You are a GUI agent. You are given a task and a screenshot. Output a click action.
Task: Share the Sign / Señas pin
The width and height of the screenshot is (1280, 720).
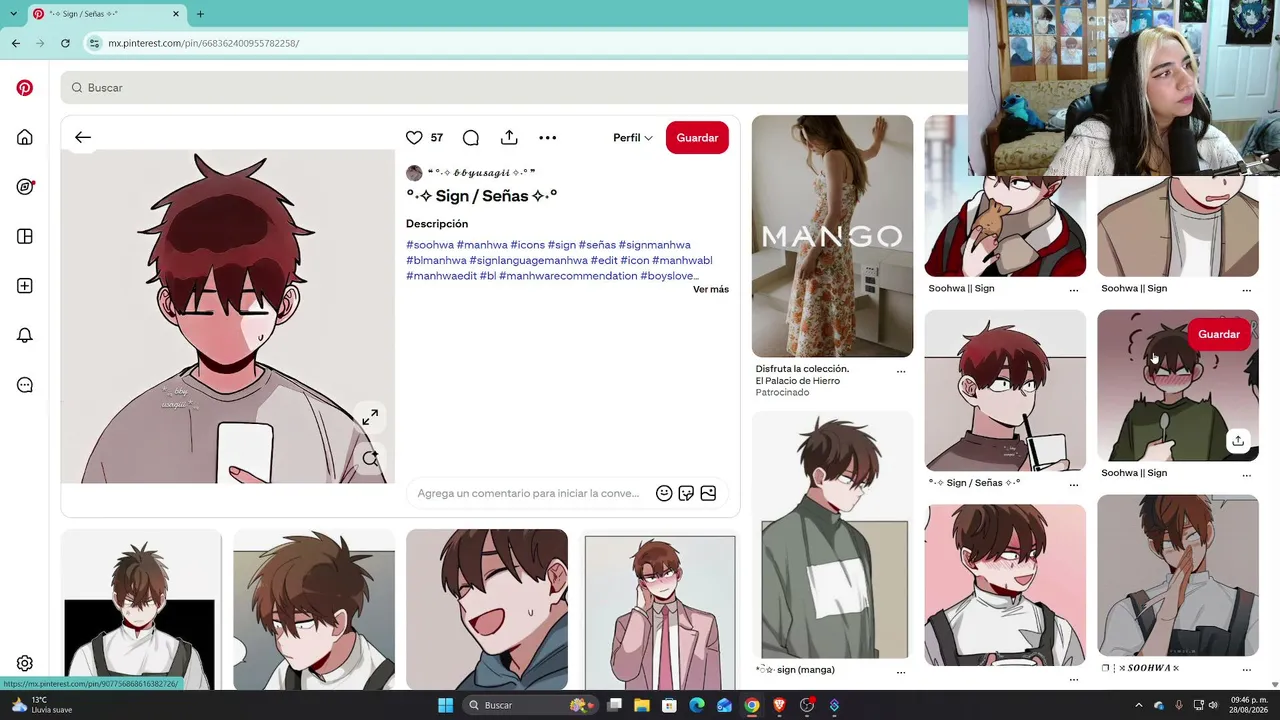(x=509, y=138)
